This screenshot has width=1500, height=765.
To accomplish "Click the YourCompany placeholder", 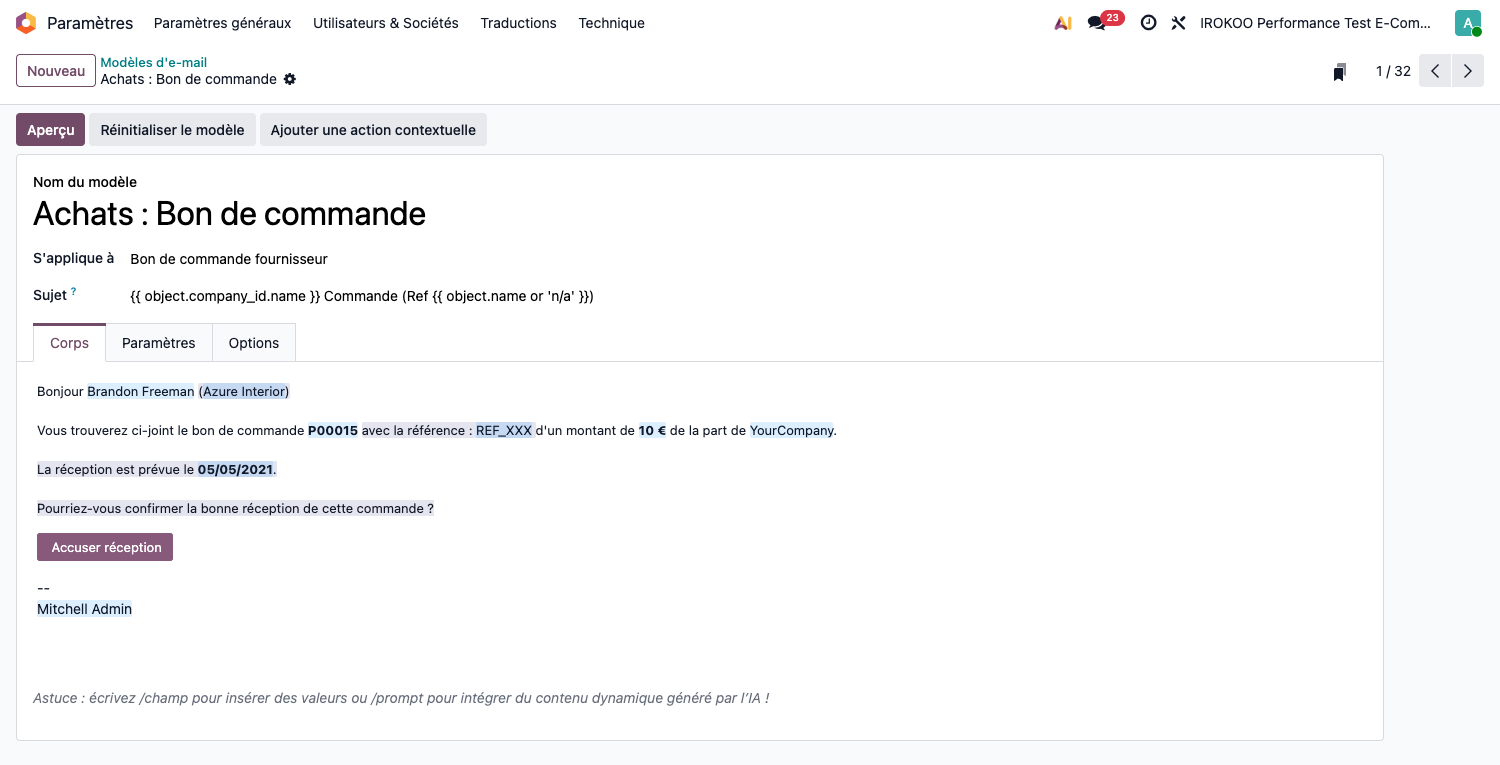I will 792,430.
